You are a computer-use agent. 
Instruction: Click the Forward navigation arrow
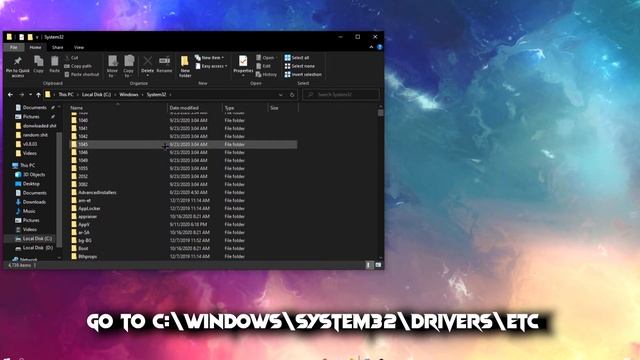(22, 95)
